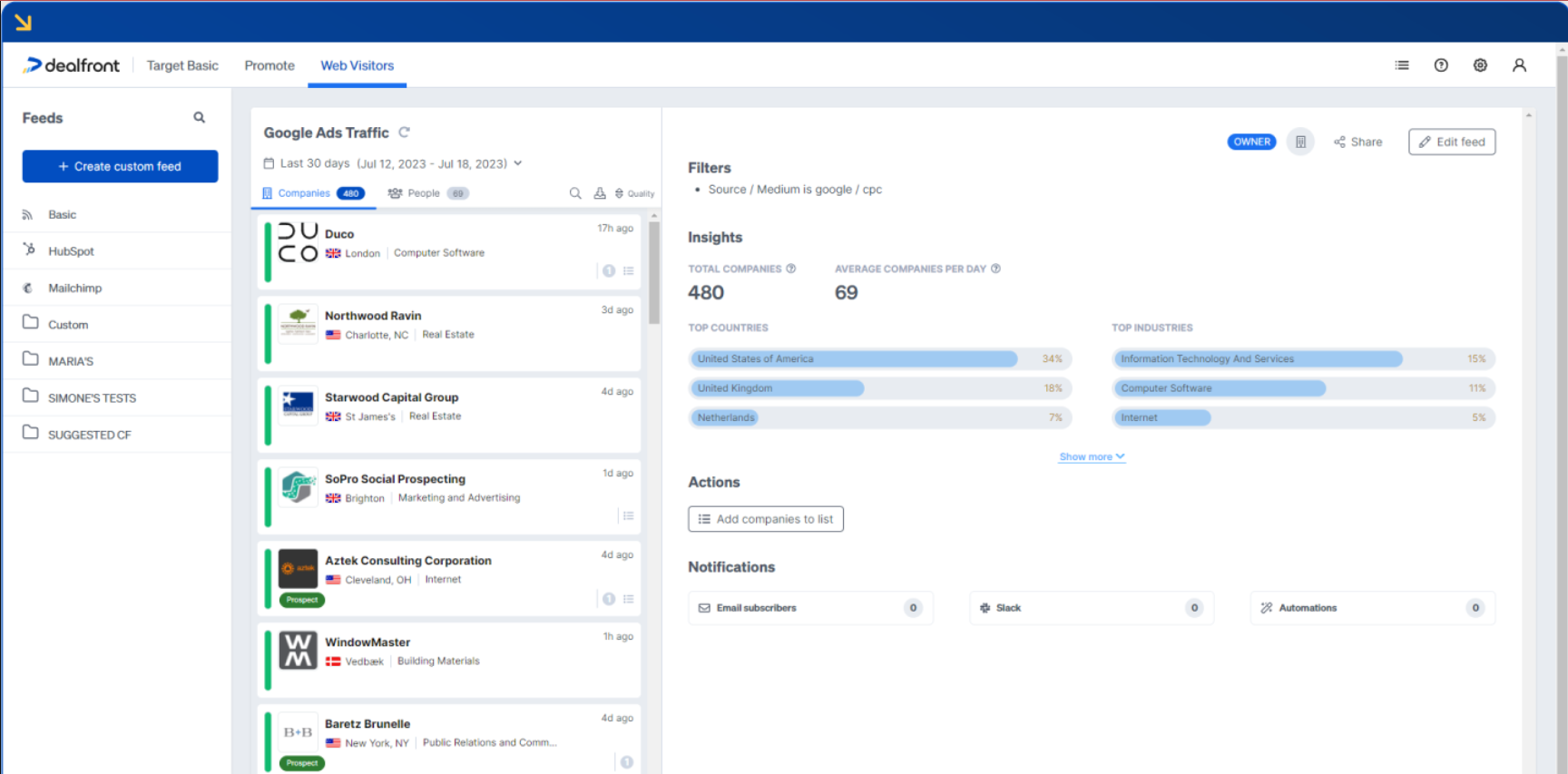Open Email subscribers notifications
Viewport: 1568px width, 774px height.
coord(810,608)
